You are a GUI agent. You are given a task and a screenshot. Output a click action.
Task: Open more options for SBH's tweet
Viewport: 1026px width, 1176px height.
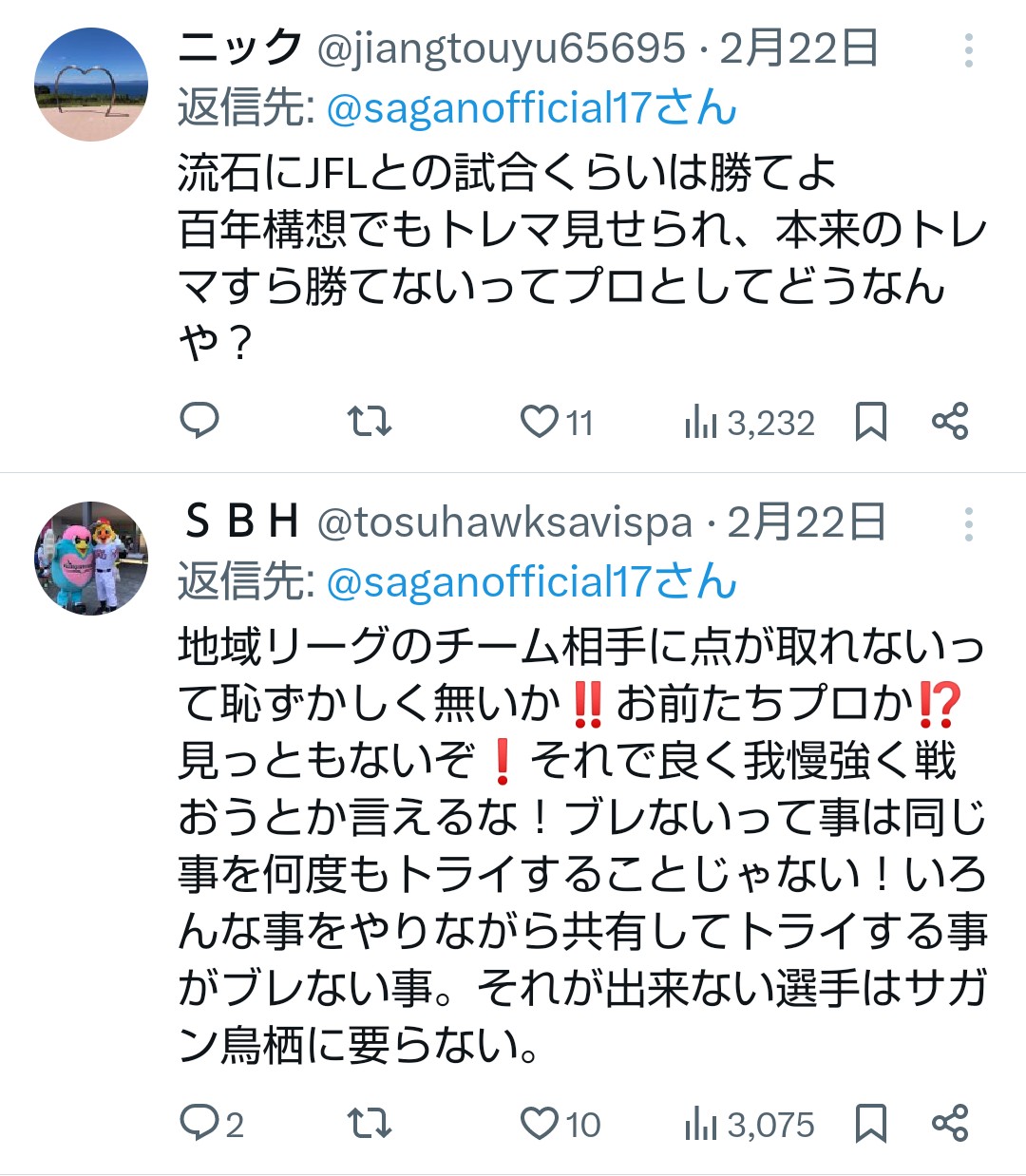tap(968, 524)
